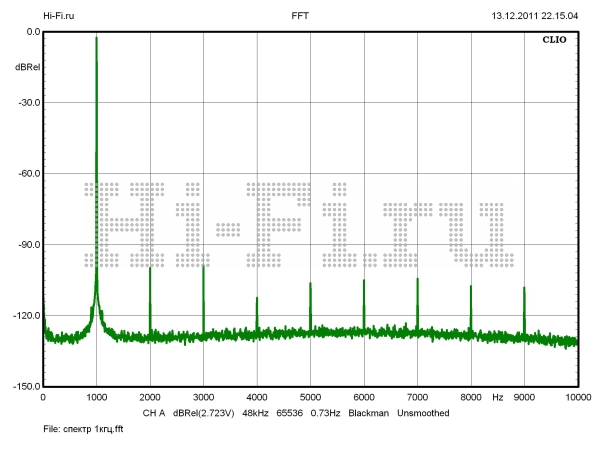Click the CH A channel label
This screenshot has height=450, width=600.
point(153,413)
